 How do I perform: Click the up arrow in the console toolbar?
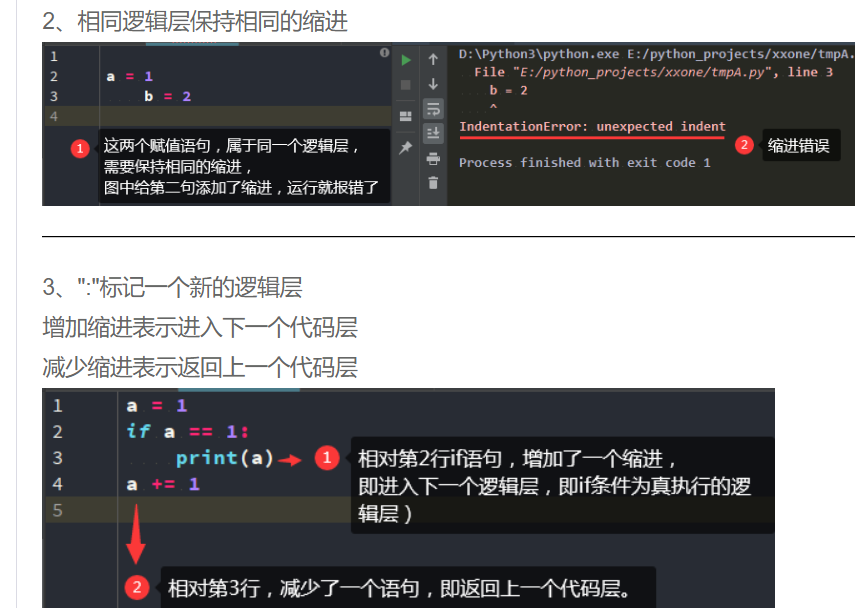click(x=433, y=59)
